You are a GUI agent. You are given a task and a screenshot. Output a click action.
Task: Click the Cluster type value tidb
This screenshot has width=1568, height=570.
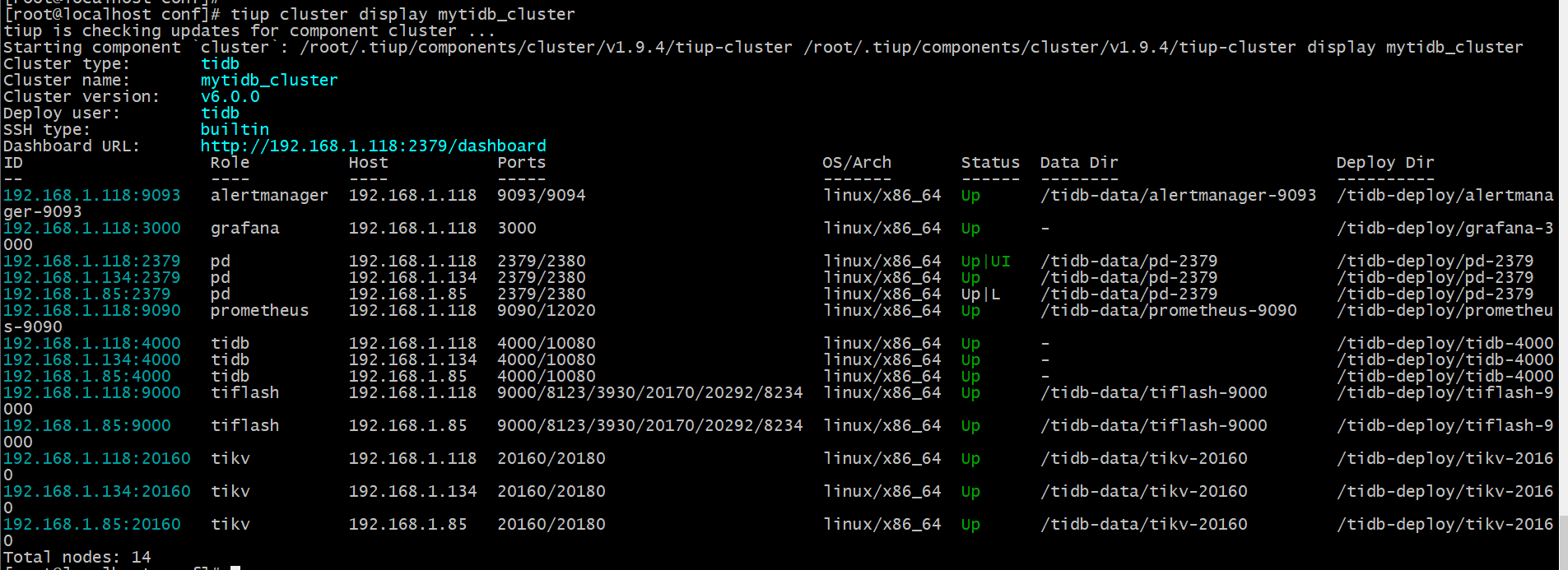(x=220, y=63)
